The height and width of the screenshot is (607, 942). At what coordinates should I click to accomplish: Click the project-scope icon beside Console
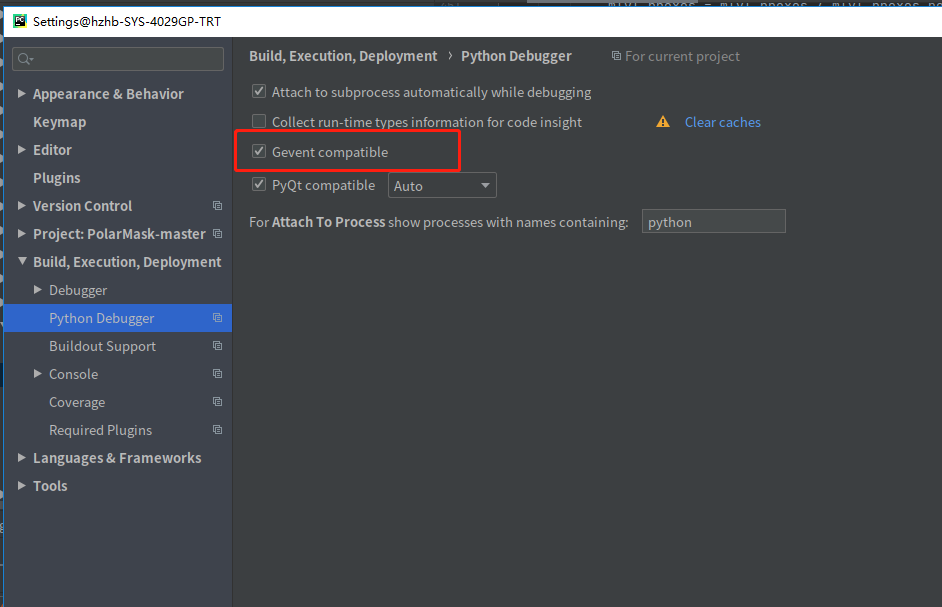218,374
